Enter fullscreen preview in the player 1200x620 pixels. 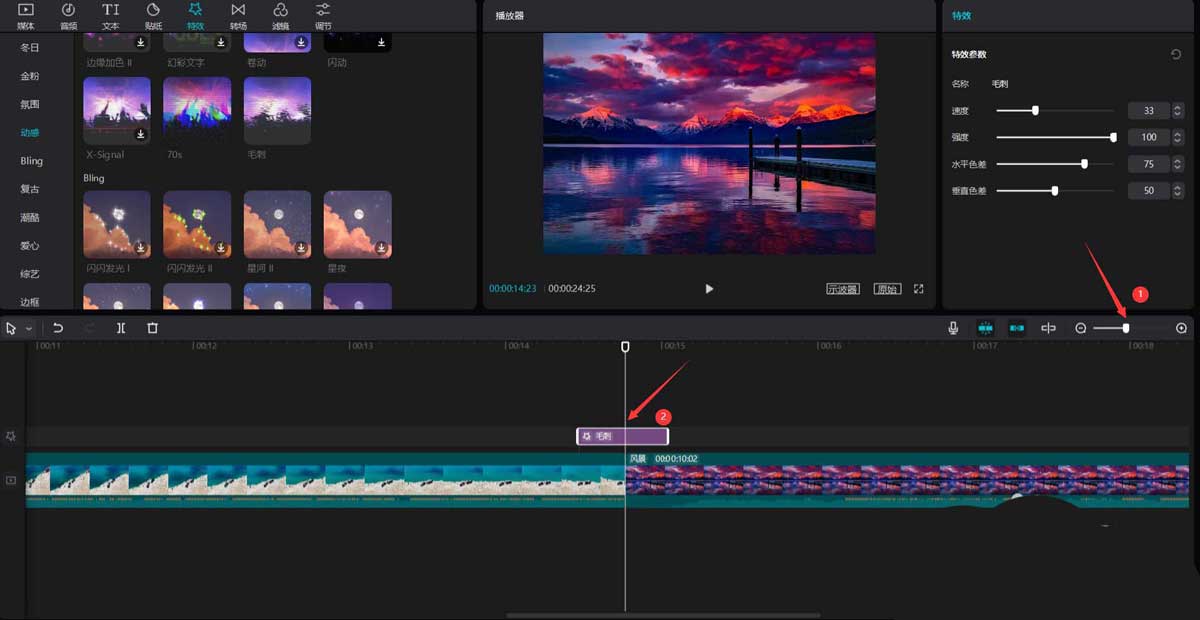click(918, 289)
